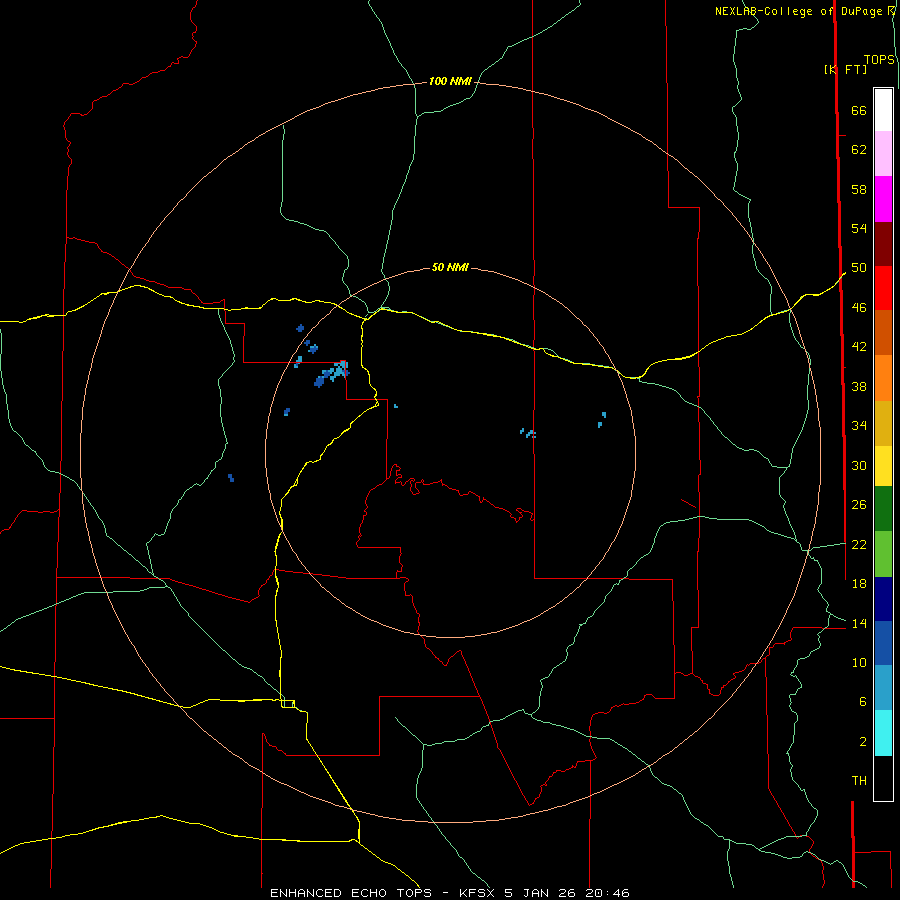Image resolution: width=900 pixels, height=900 pixels.
Task: Pick the light green legend band
Action: 883,554
